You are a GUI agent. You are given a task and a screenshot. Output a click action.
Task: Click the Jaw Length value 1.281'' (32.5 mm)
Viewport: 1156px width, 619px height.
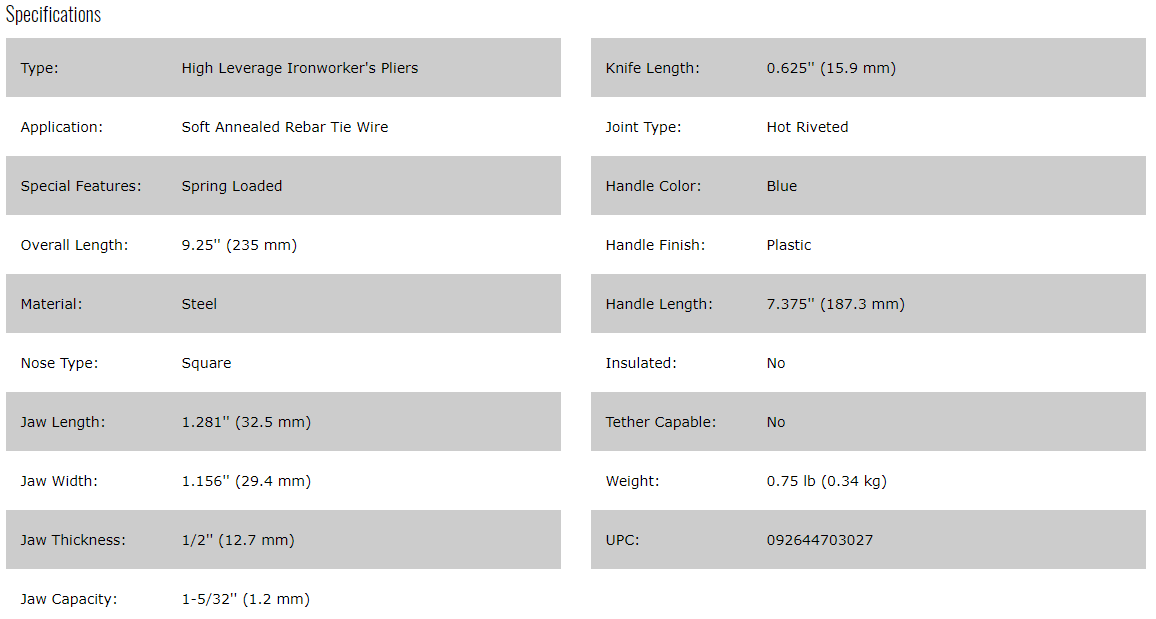tap(246, 422)
